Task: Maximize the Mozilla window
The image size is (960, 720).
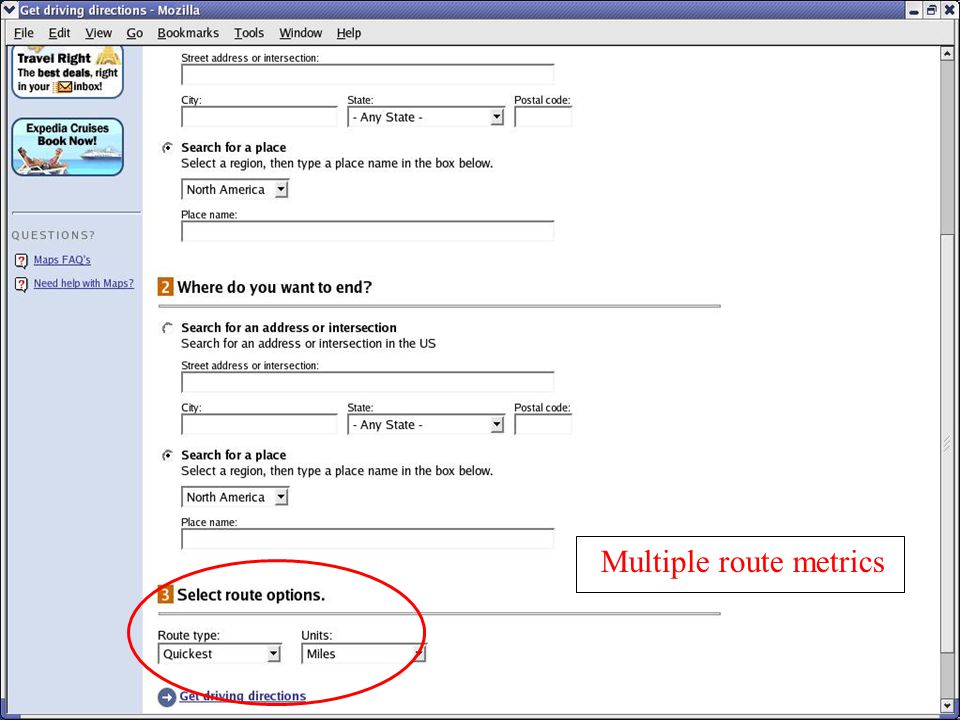Action: click(x=931, y=10)
